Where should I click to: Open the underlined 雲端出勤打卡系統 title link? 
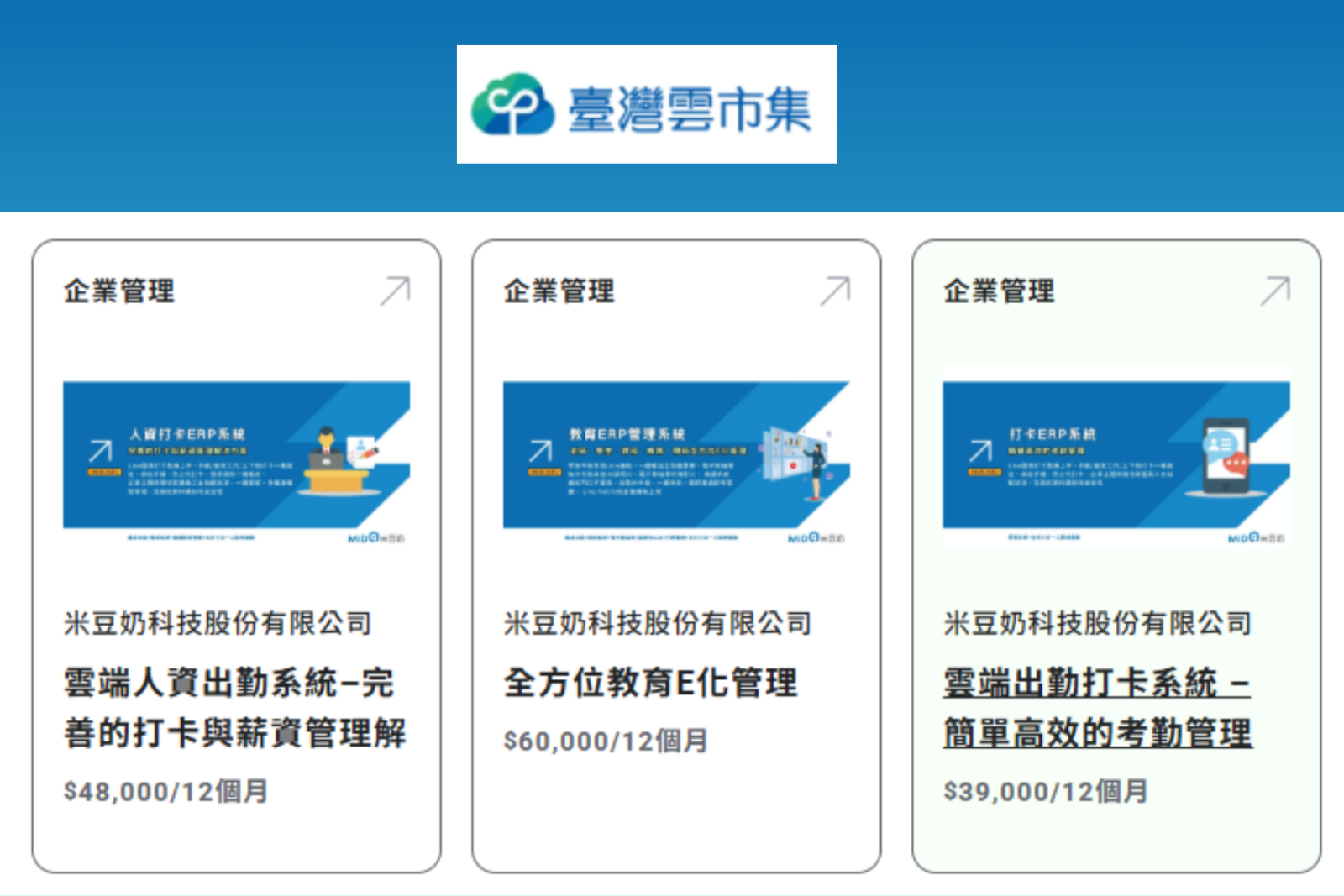[x=1097, y=707]
